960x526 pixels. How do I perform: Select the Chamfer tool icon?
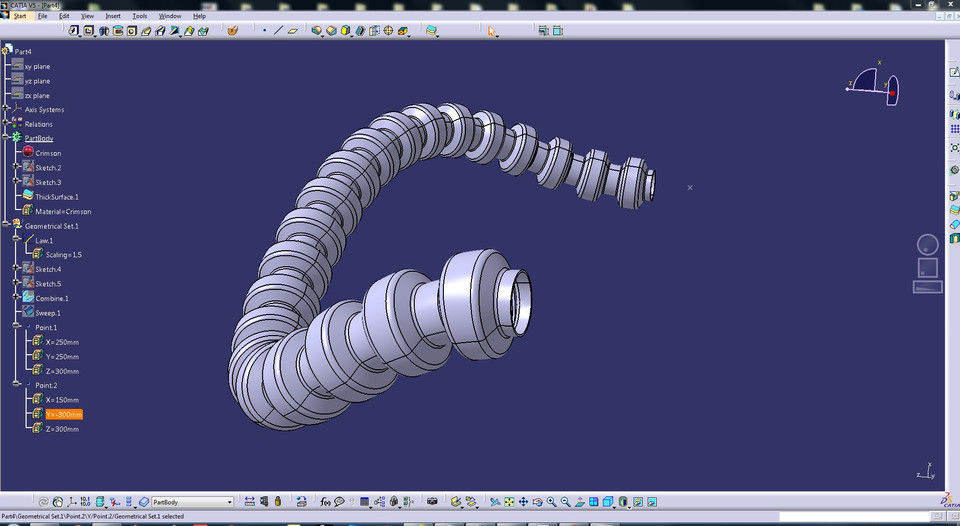pos(331,31)
